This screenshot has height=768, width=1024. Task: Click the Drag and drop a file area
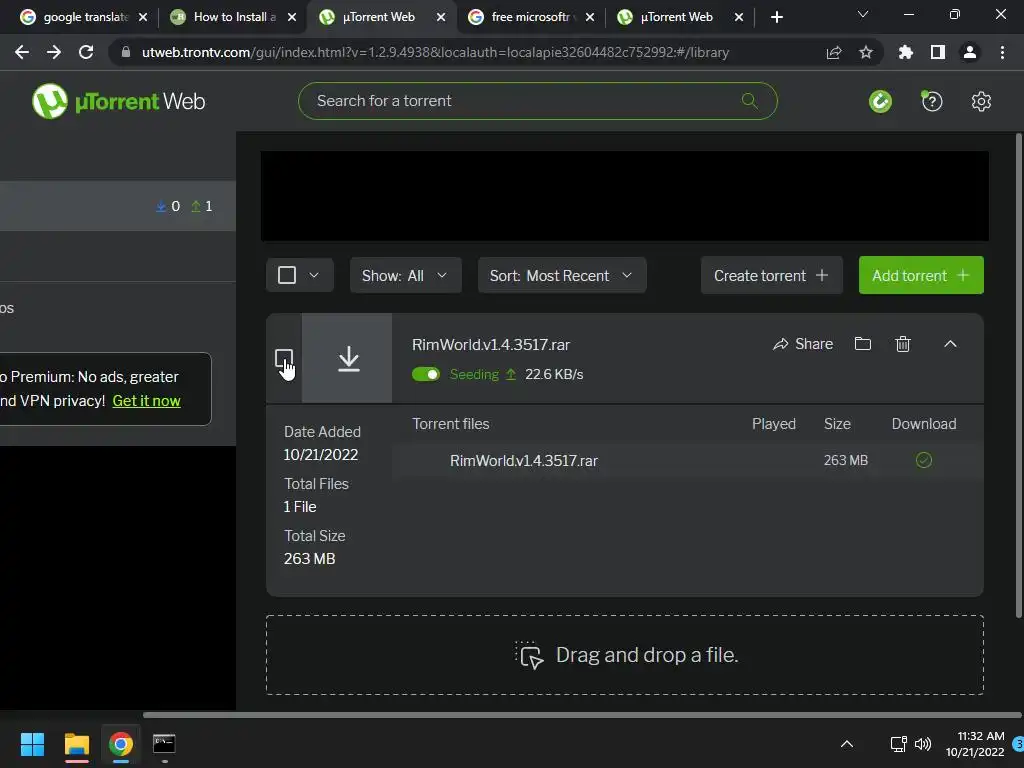click(x=624, y=655)
